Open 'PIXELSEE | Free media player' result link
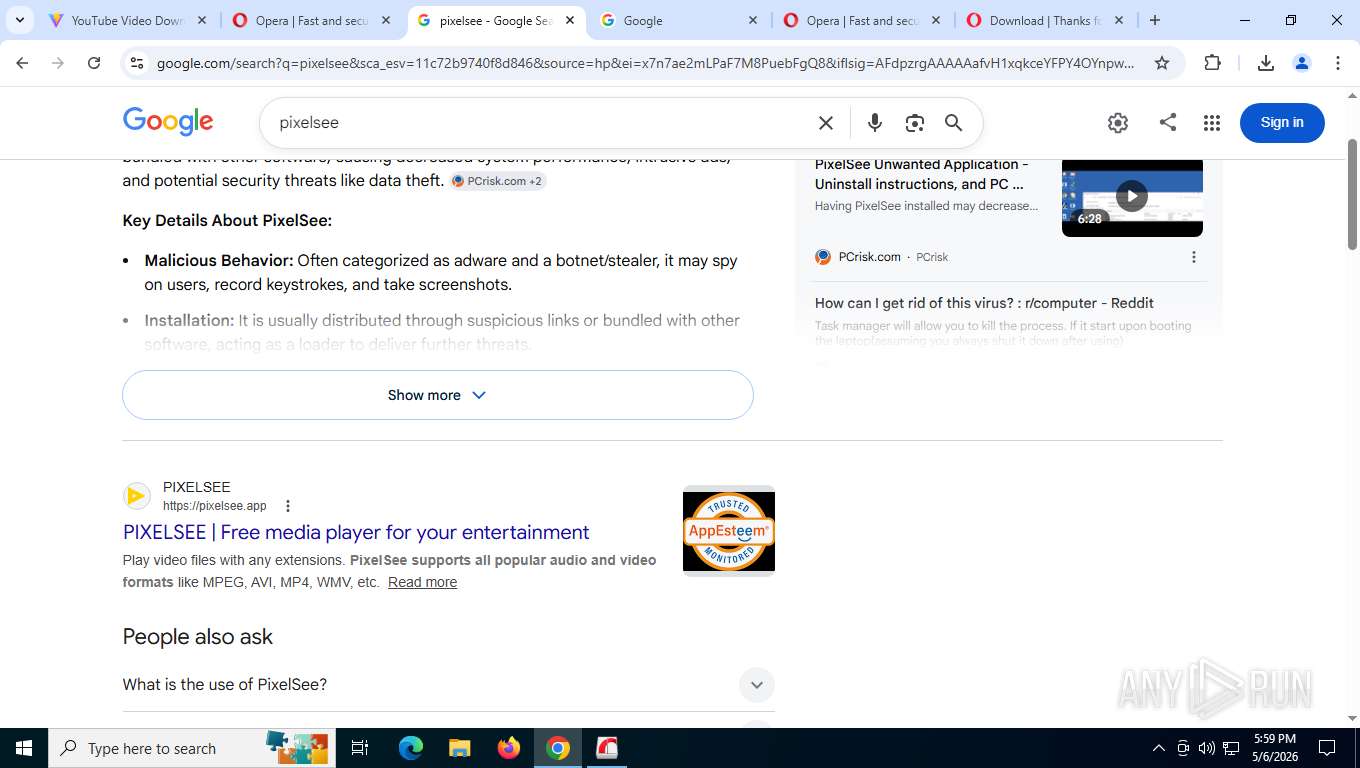Viewport: 1360px width, 768px height. (x=356, y=532)
